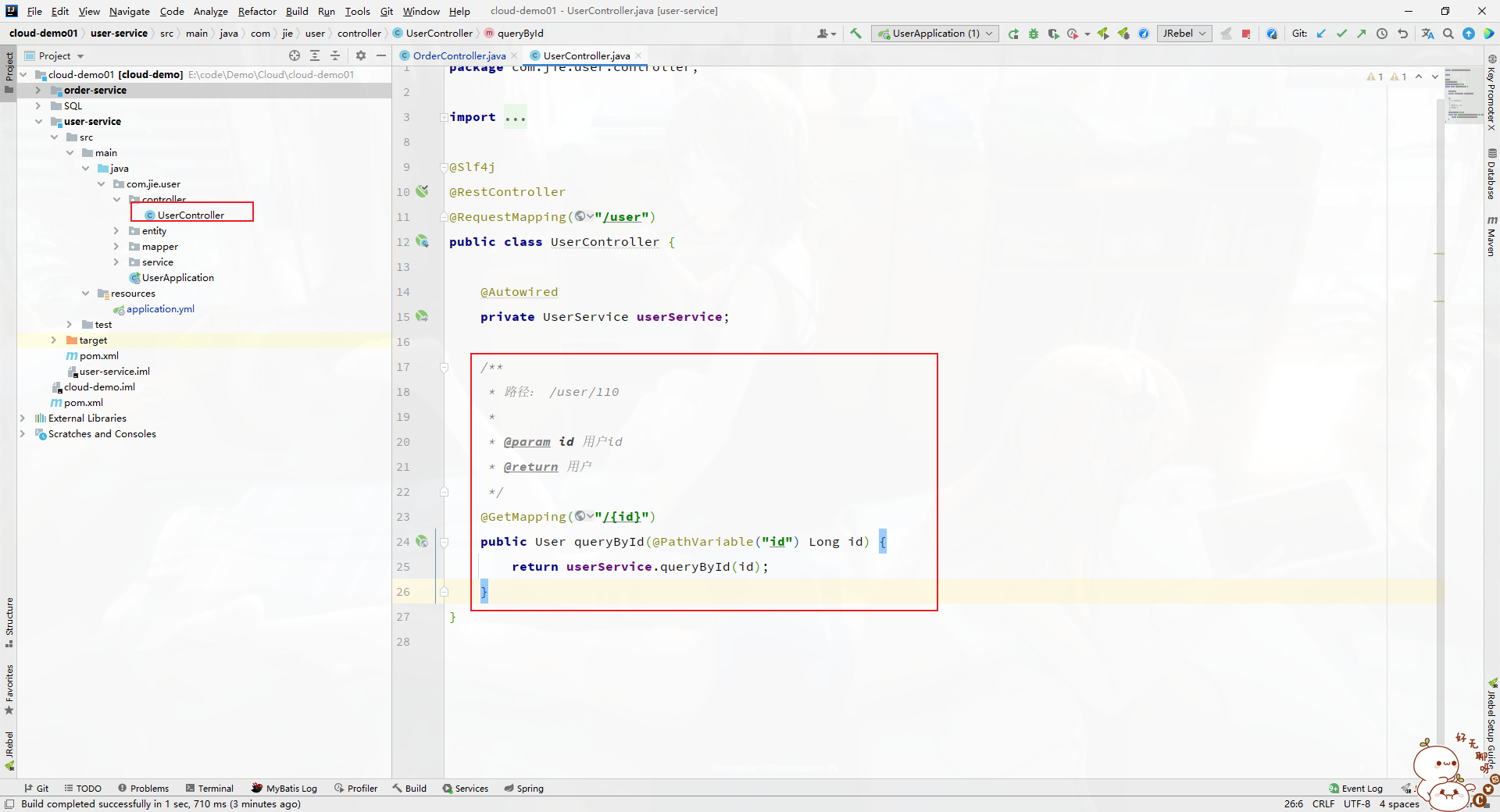Open the Translate icon in the toolbar
This screenshot has height=812, width=1500.
(1428, 34)
